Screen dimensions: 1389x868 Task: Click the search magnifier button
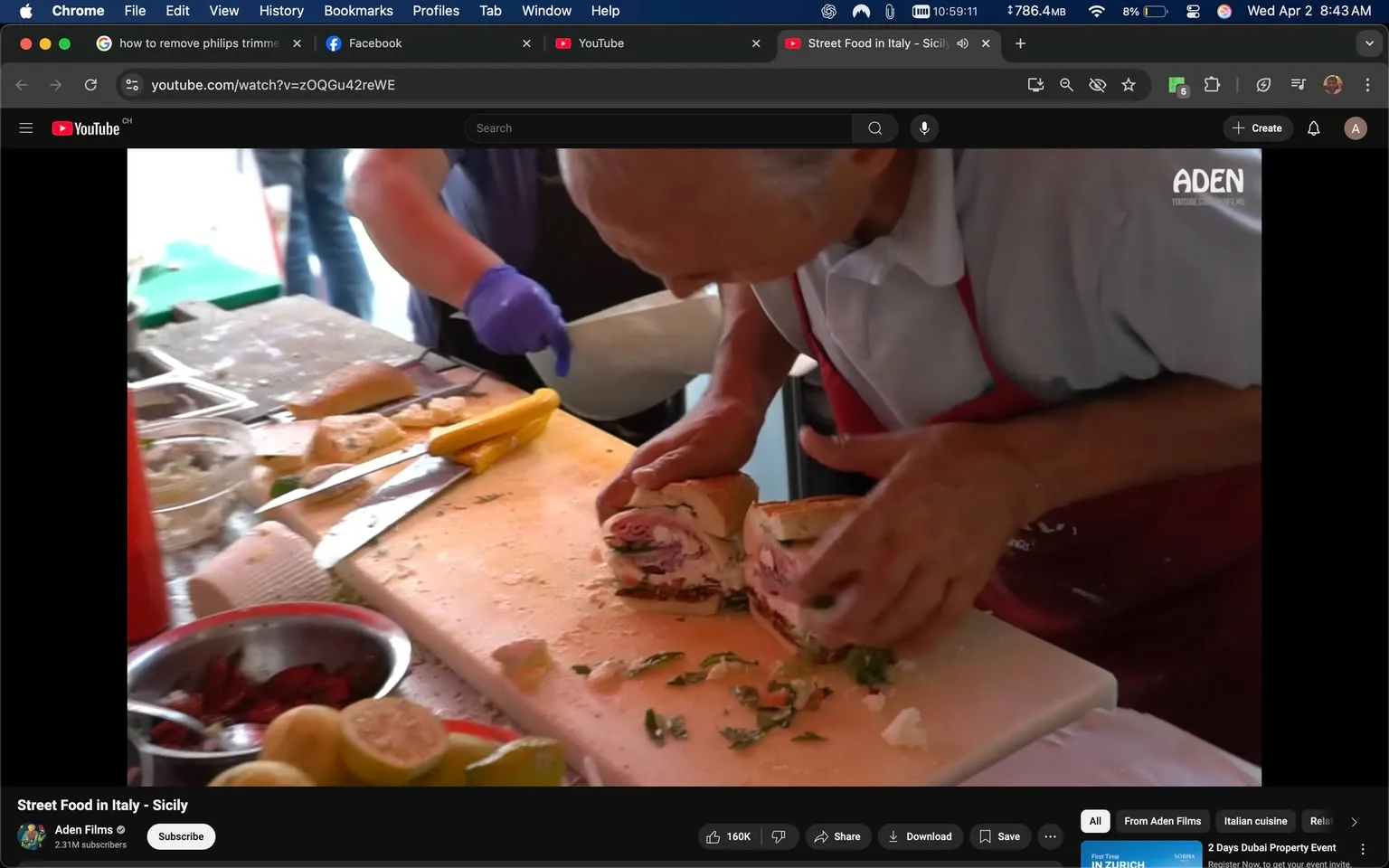874,127
